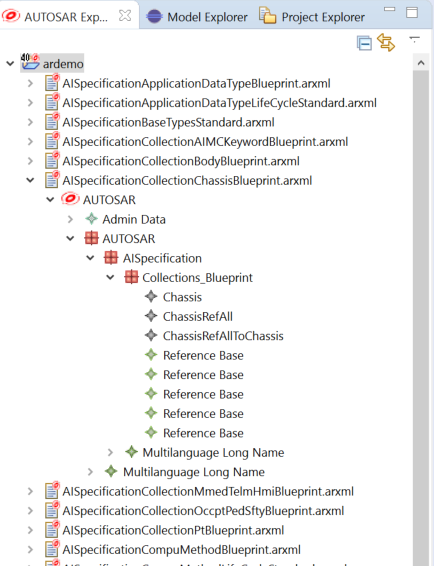Click AISpecificationCollectionPtBlueprint.arxml file icon
The image size is (434, 566).
tap(52, 530)
